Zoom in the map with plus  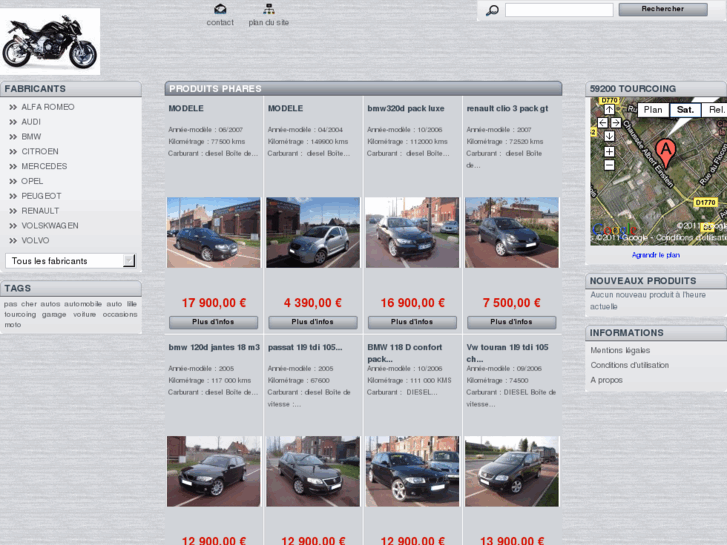[609, 152]
